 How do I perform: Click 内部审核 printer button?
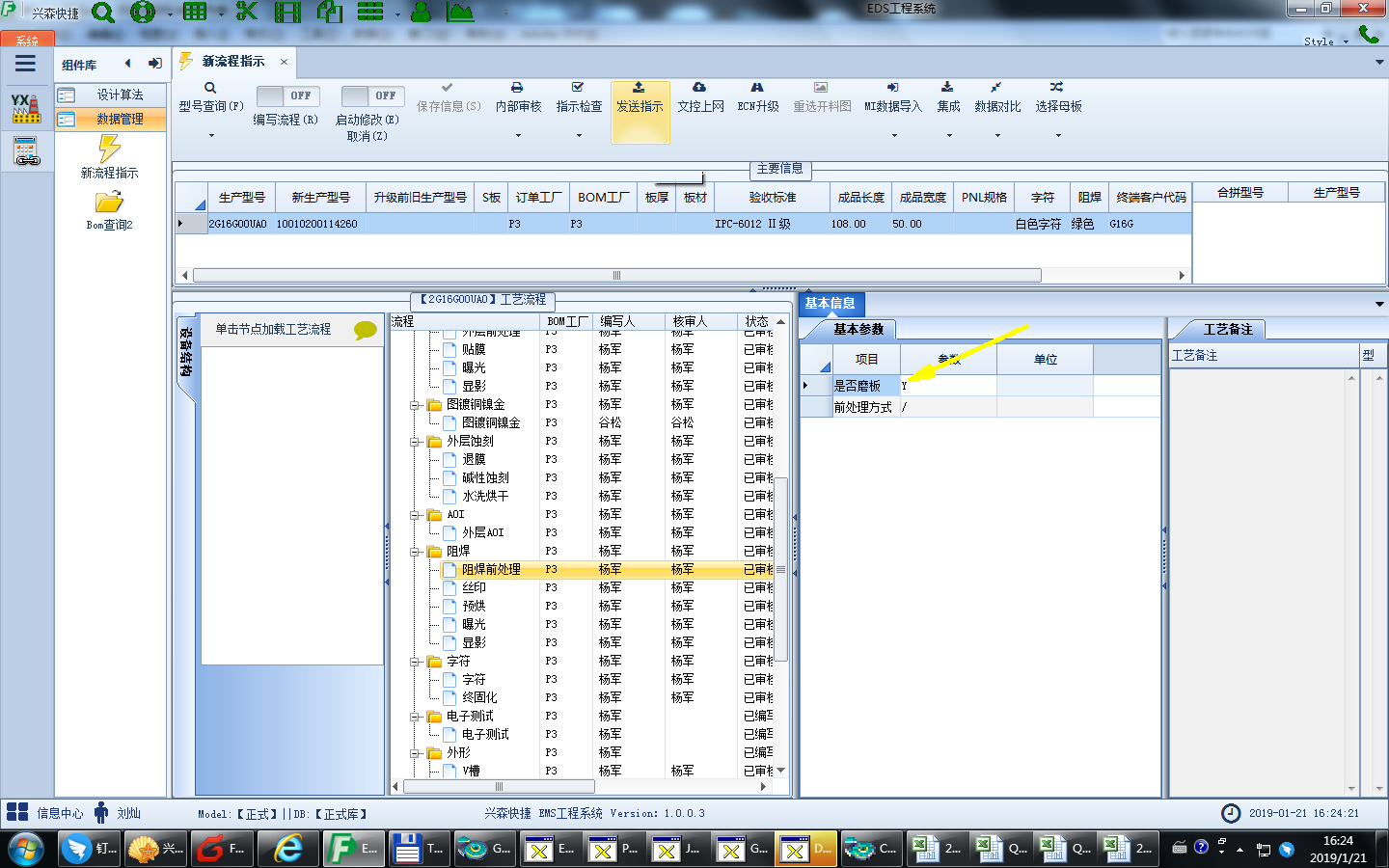click(518, 96)
